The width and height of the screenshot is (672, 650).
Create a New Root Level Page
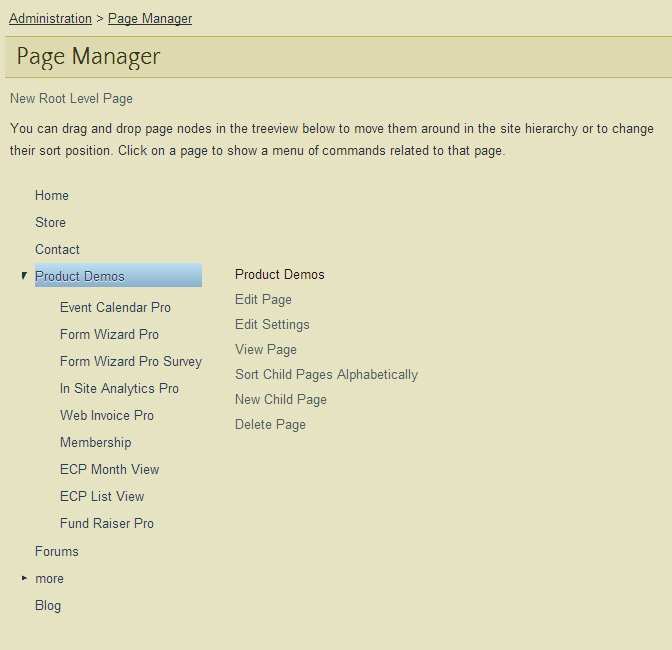tap(71, 99)
